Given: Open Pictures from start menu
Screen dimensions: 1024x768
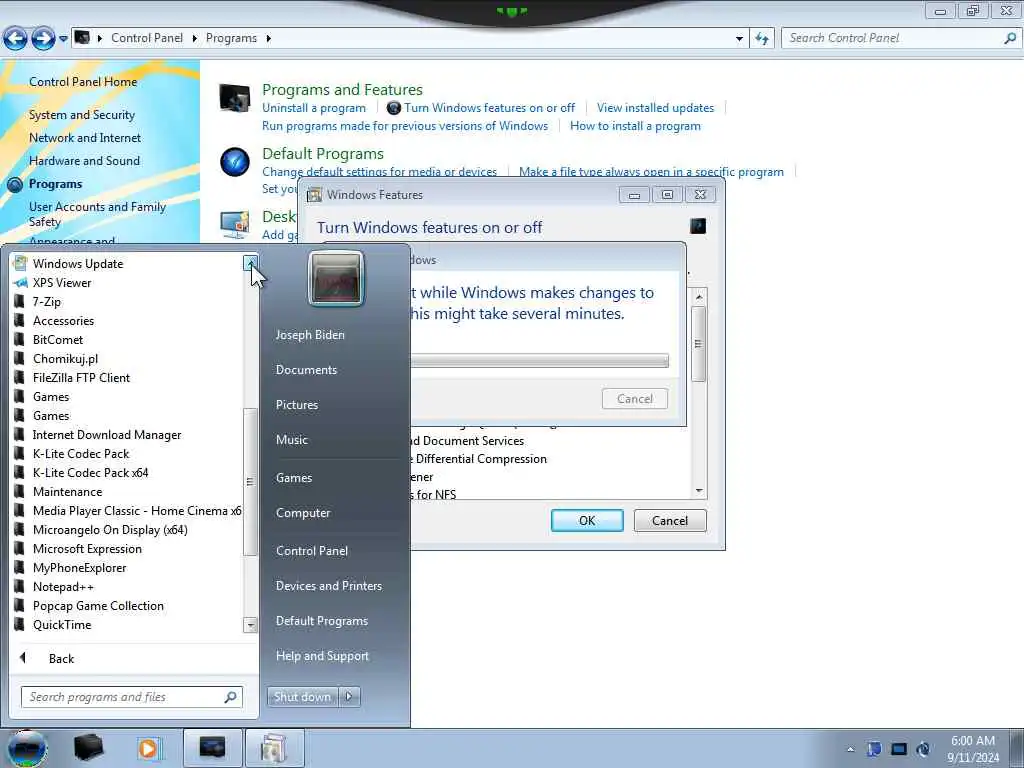Looking at the screenshot, I should (296, 405).
